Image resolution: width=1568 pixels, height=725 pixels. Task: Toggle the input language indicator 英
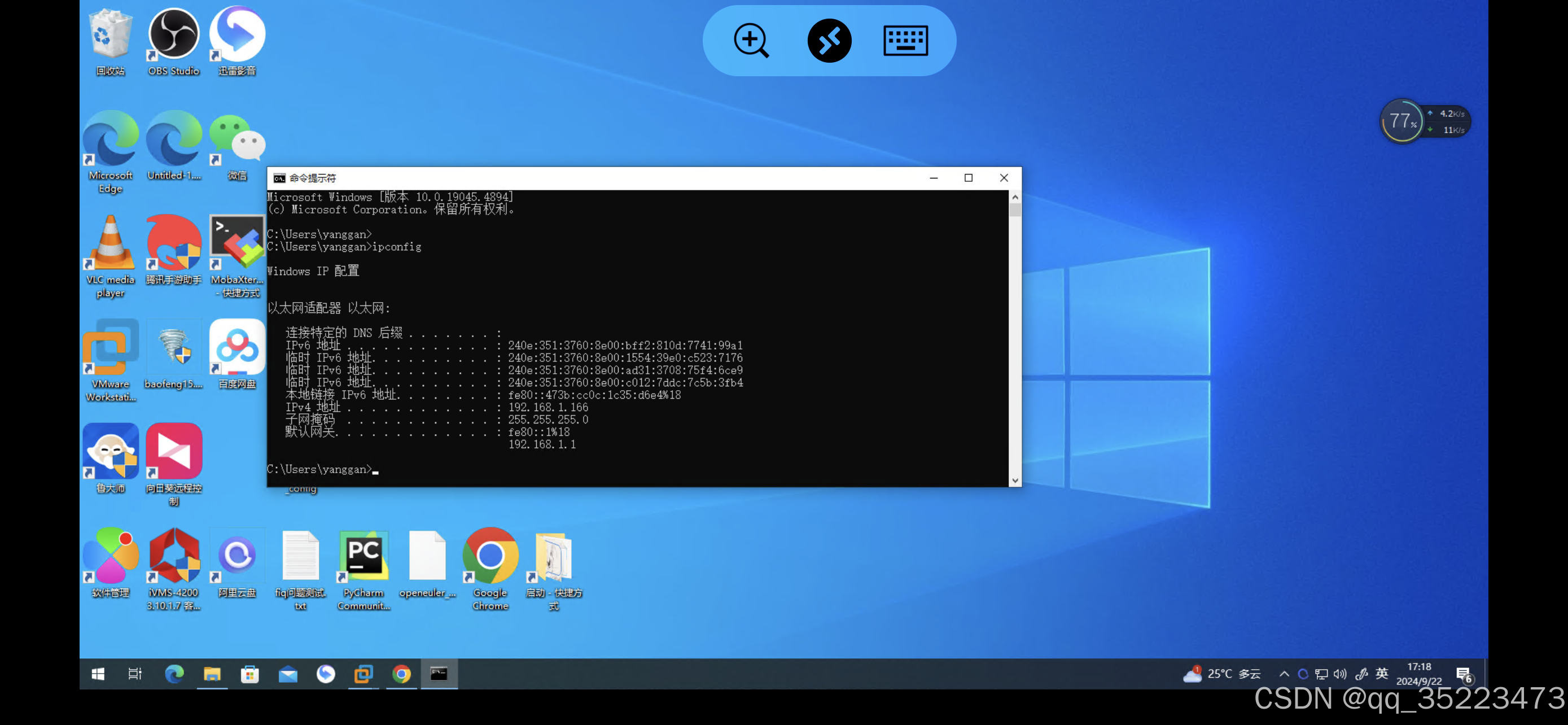(1381, 674)
